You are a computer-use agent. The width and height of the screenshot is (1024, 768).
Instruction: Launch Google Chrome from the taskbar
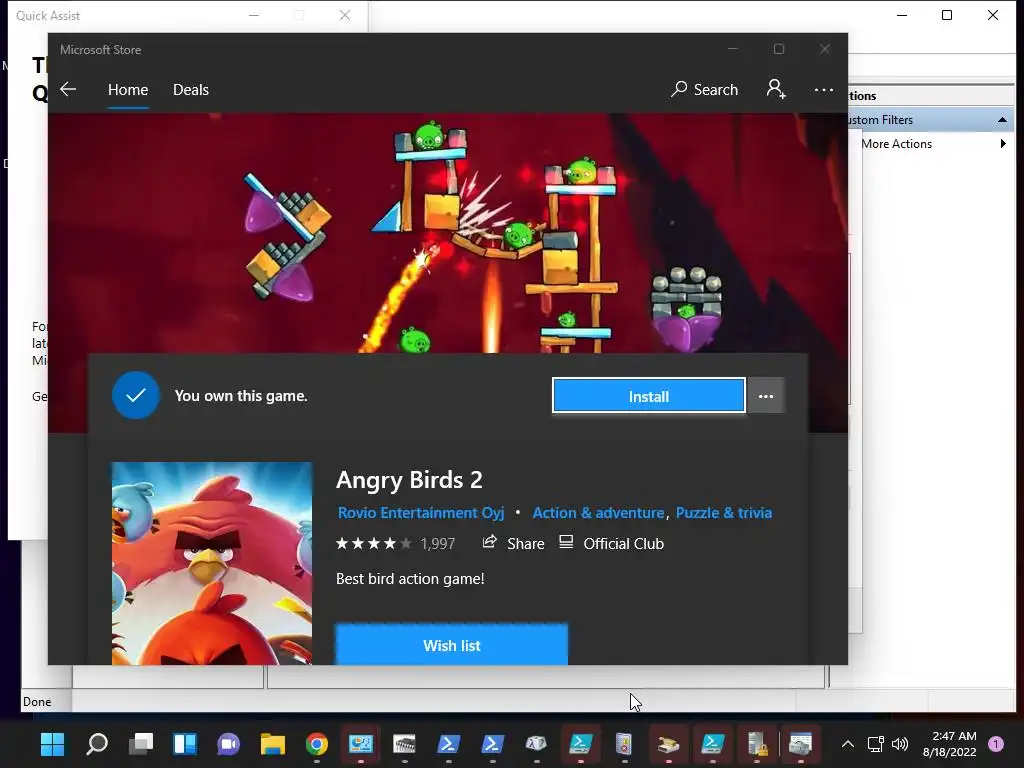pos(317,744)
